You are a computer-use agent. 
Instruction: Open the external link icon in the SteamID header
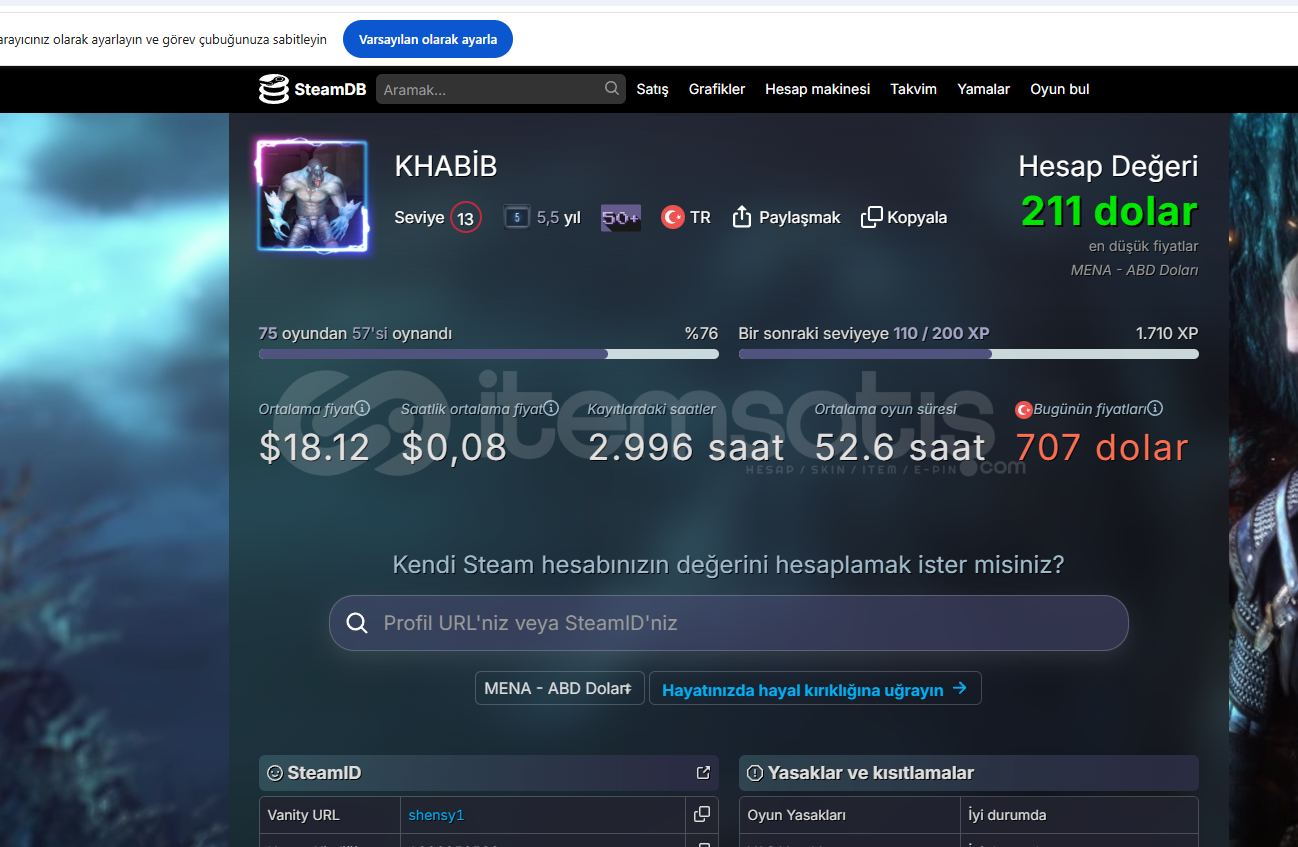703,772
